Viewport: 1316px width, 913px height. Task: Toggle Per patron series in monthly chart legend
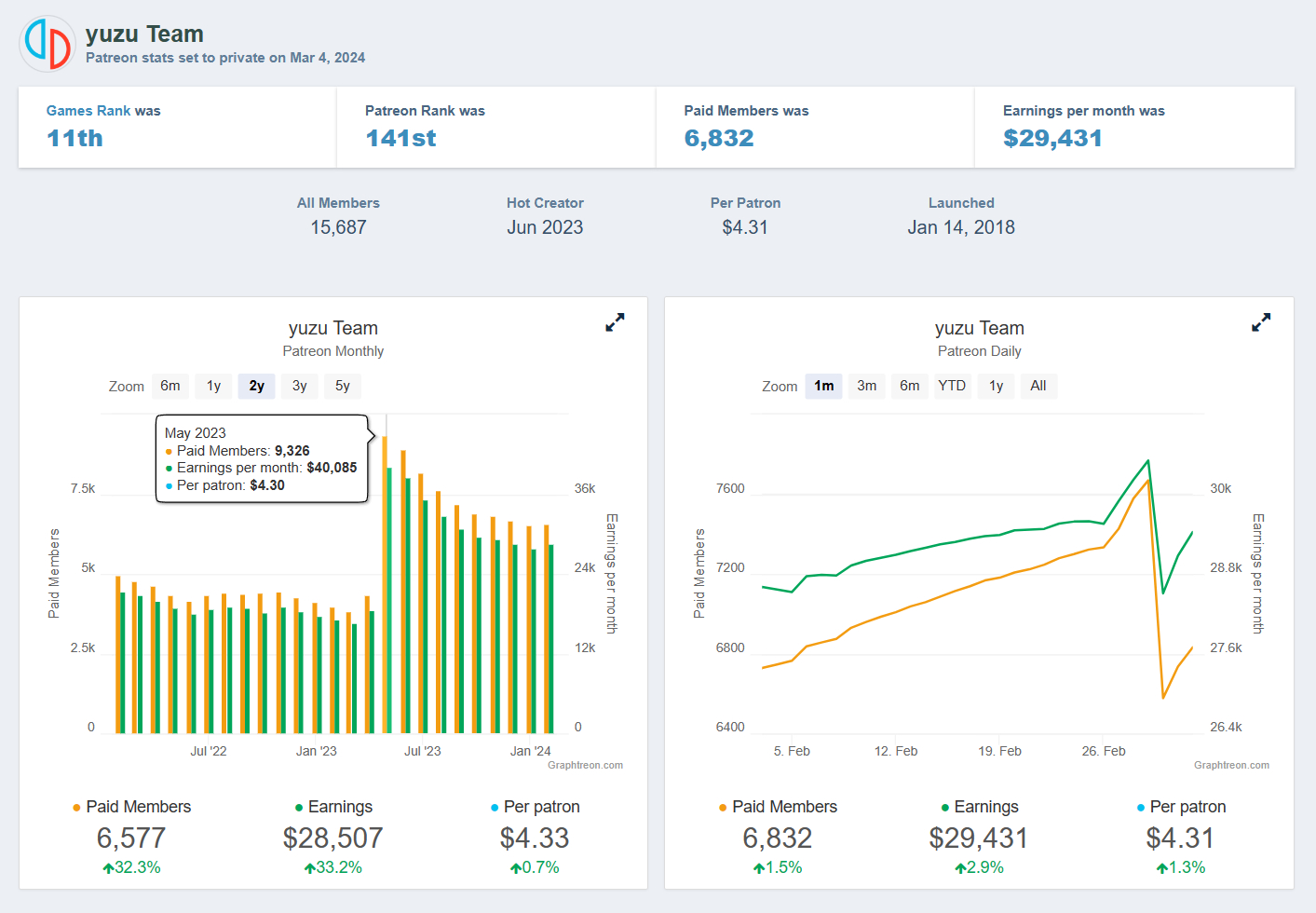[535, 807]
